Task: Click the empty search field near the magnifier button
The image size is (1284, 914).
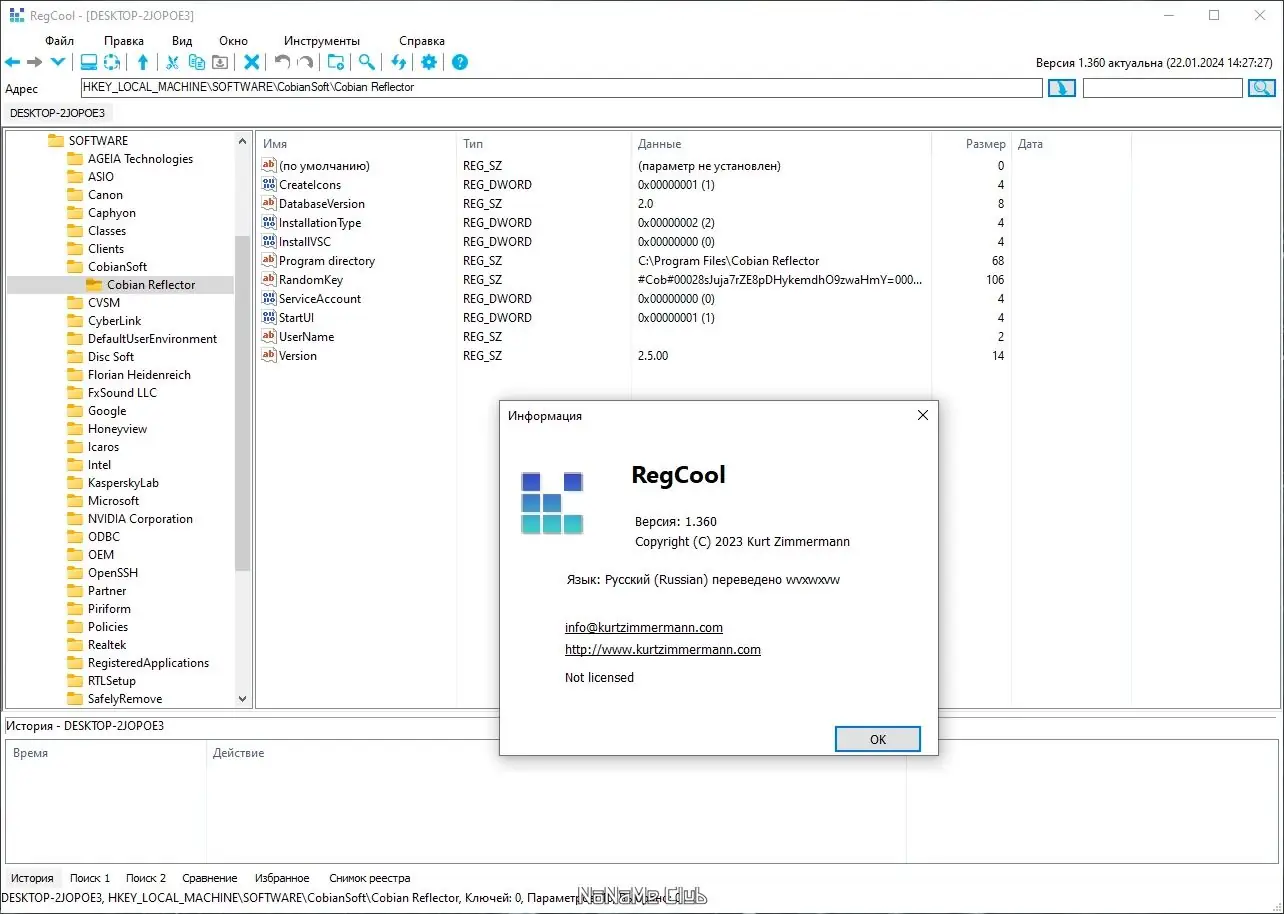Action: [x=1163, y=88]
